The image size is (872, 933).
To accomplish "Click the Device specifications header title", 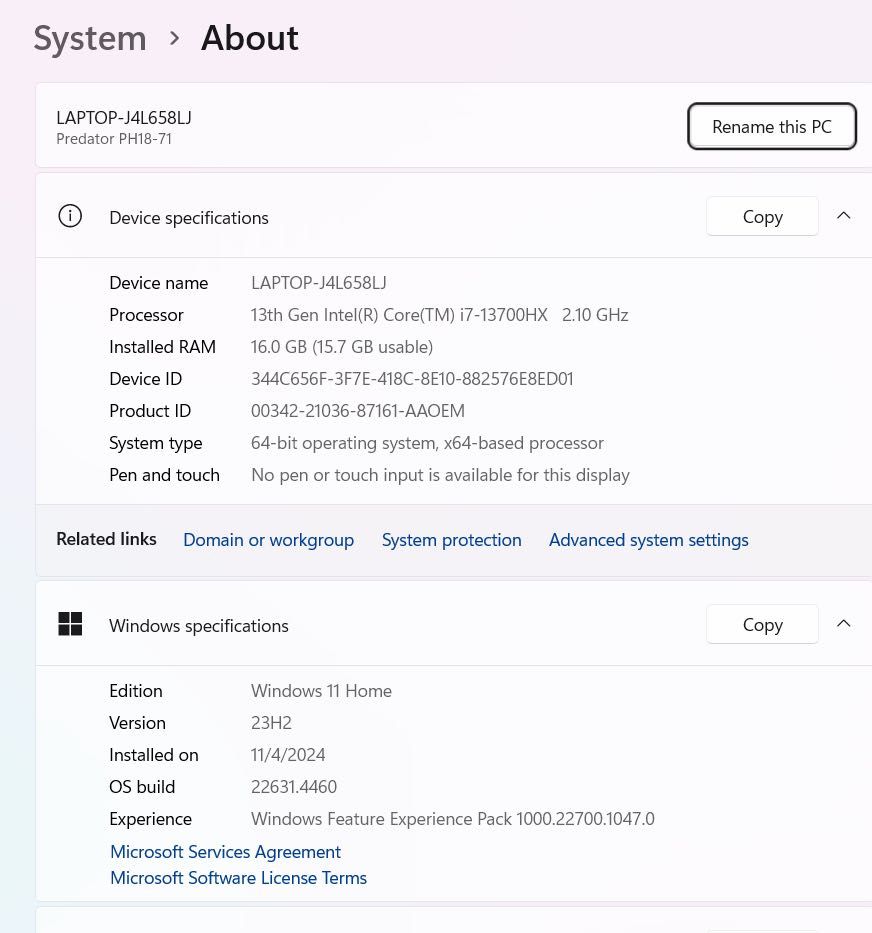I will coord(189,218).
